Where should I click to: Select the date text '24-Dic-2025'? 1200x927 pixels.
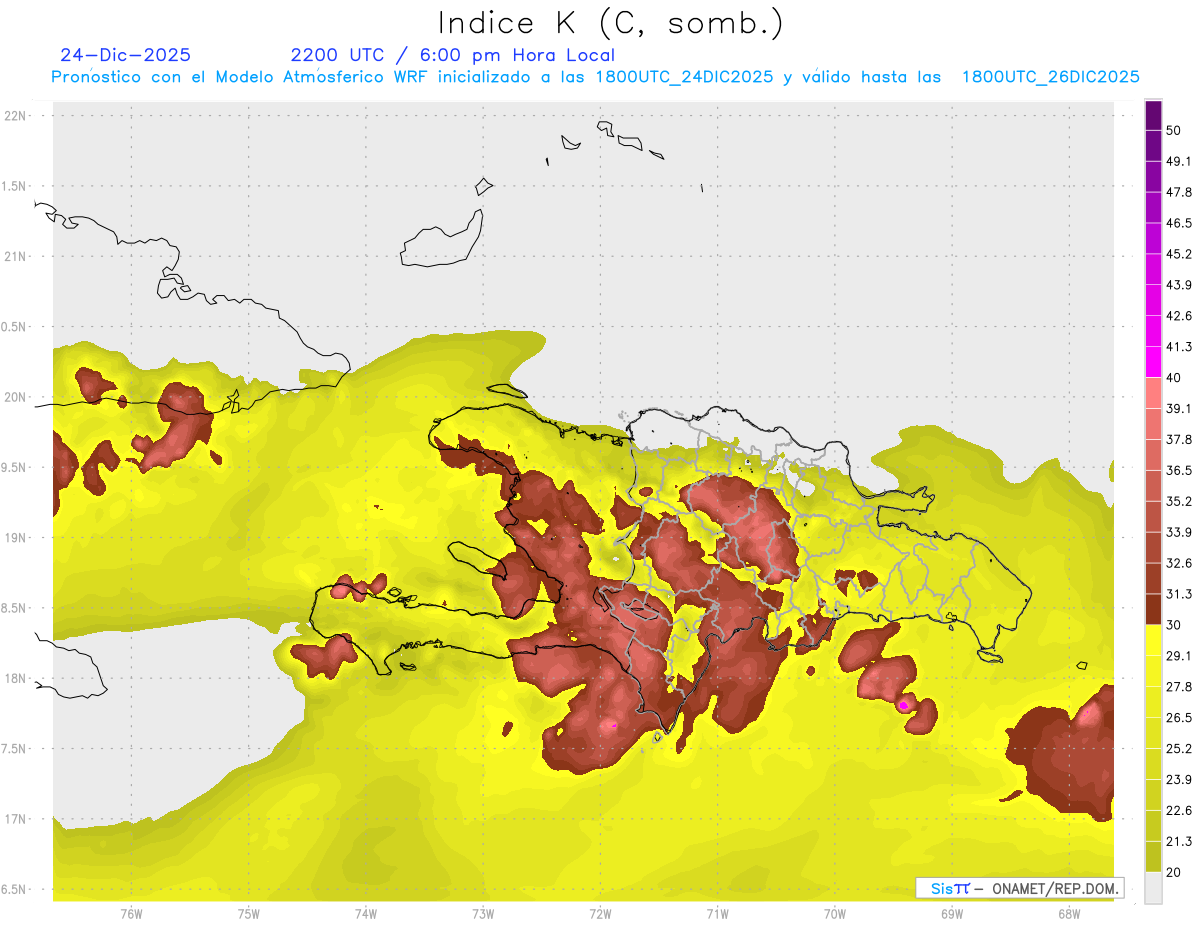click(x=125, y=55)
